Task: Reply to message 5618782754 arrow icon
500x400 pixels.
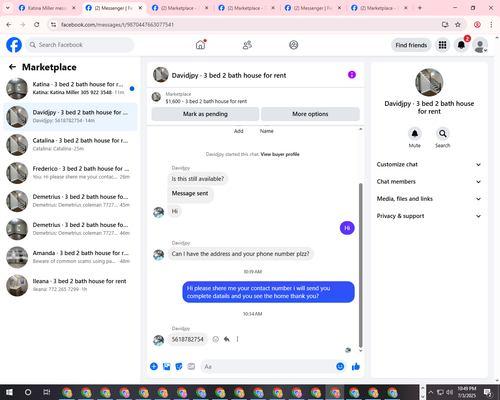Action: [227, 339]
